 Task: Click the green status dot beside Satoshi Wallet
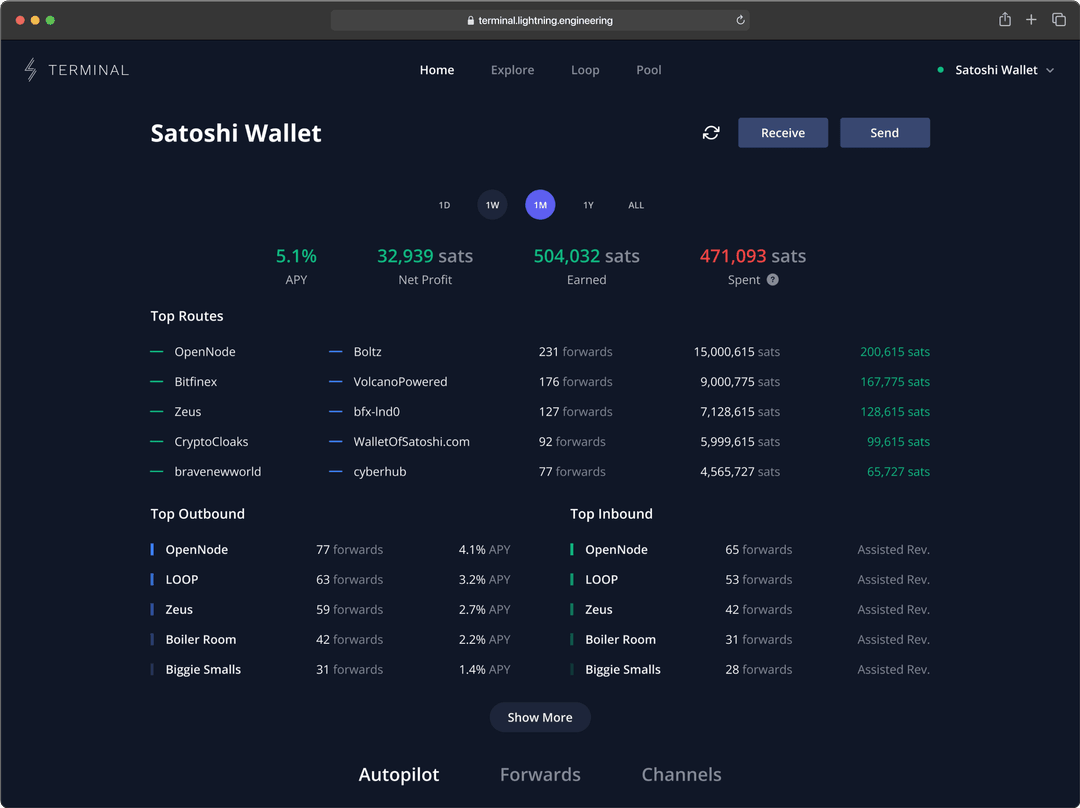(x=939, y=70)
